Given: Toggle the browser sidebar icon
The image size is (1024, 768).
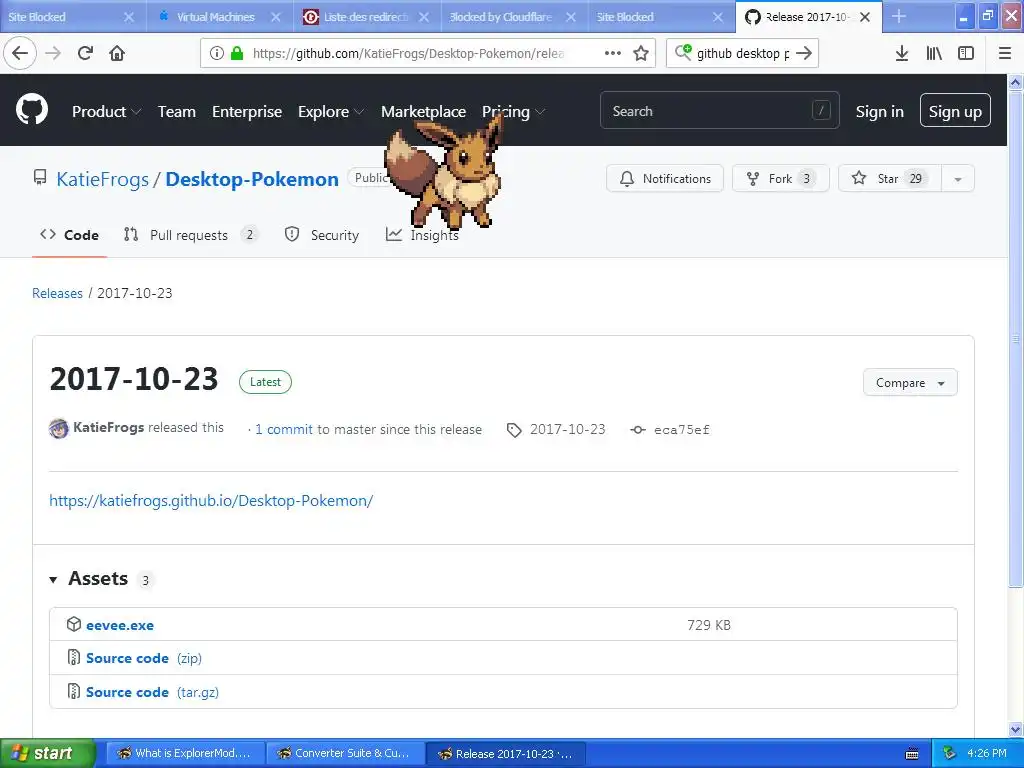Looking at the screenshot, I should tap(966, 53).
